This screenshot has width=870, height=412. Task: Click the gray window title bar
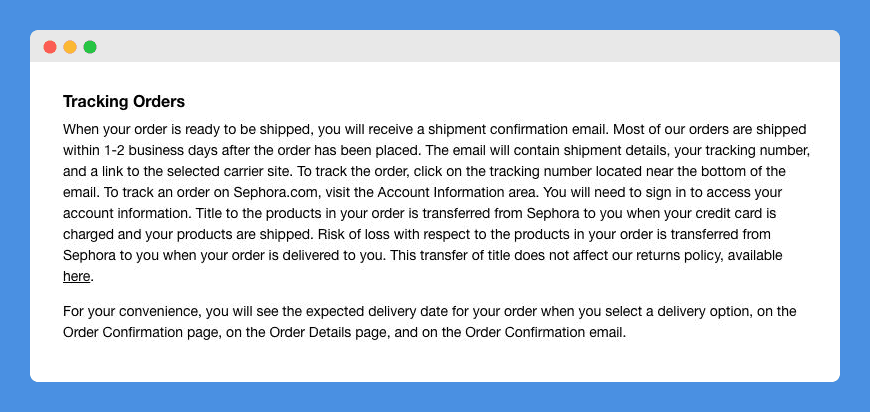(435, 46)
